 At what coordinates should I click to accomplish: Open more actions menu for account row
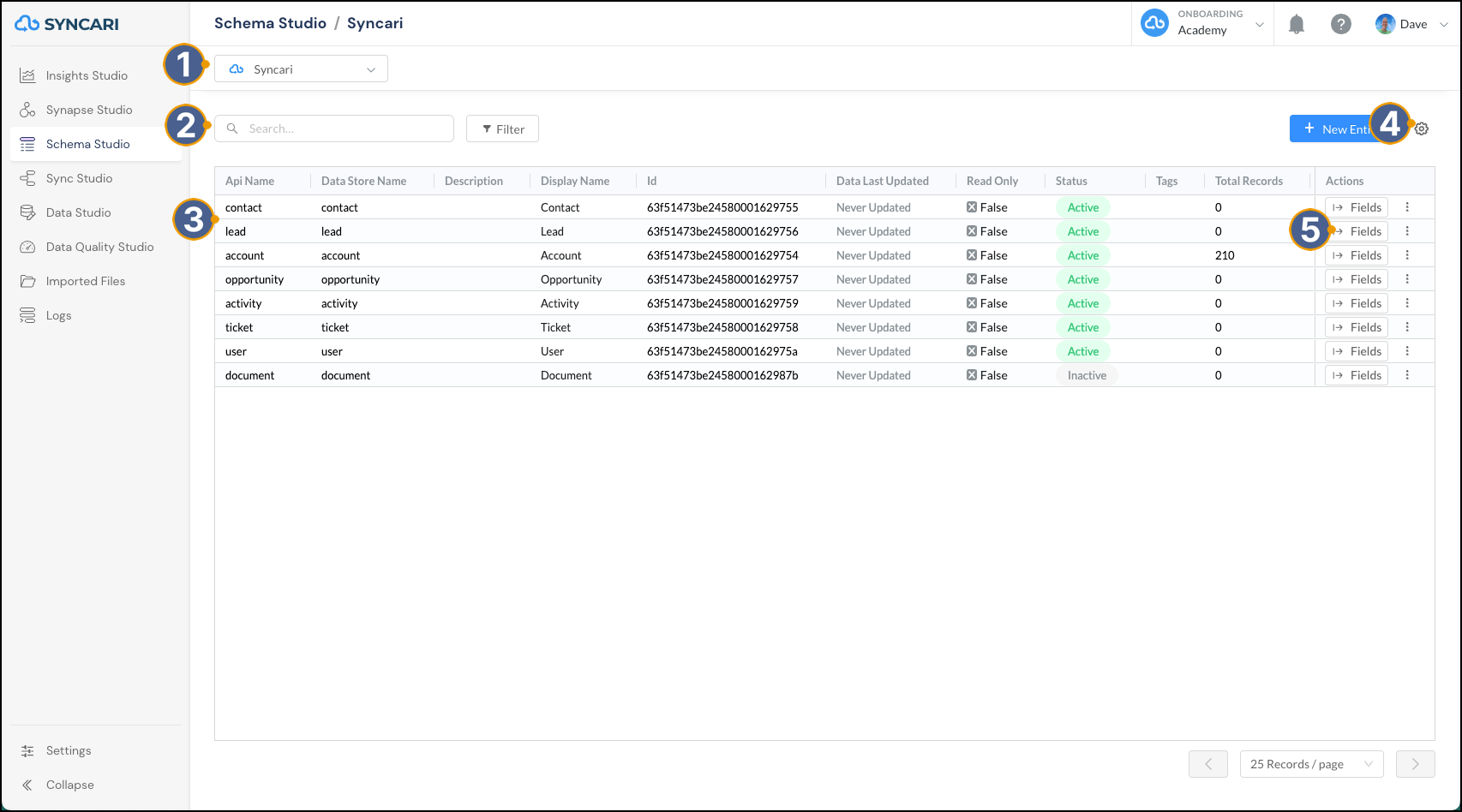1407,255
